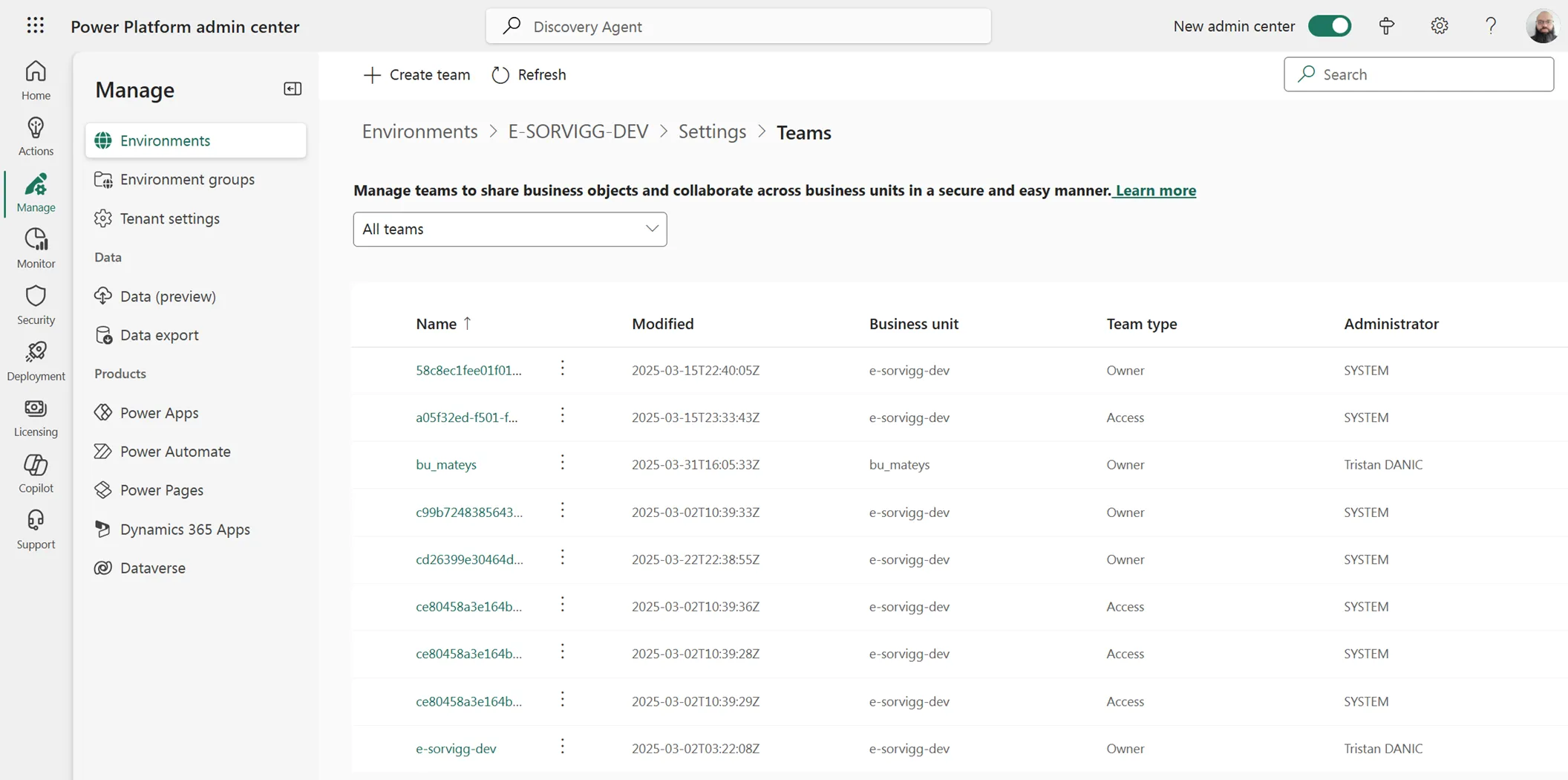
Task: Open Security in left rail
Action: (x=36, y=305)
